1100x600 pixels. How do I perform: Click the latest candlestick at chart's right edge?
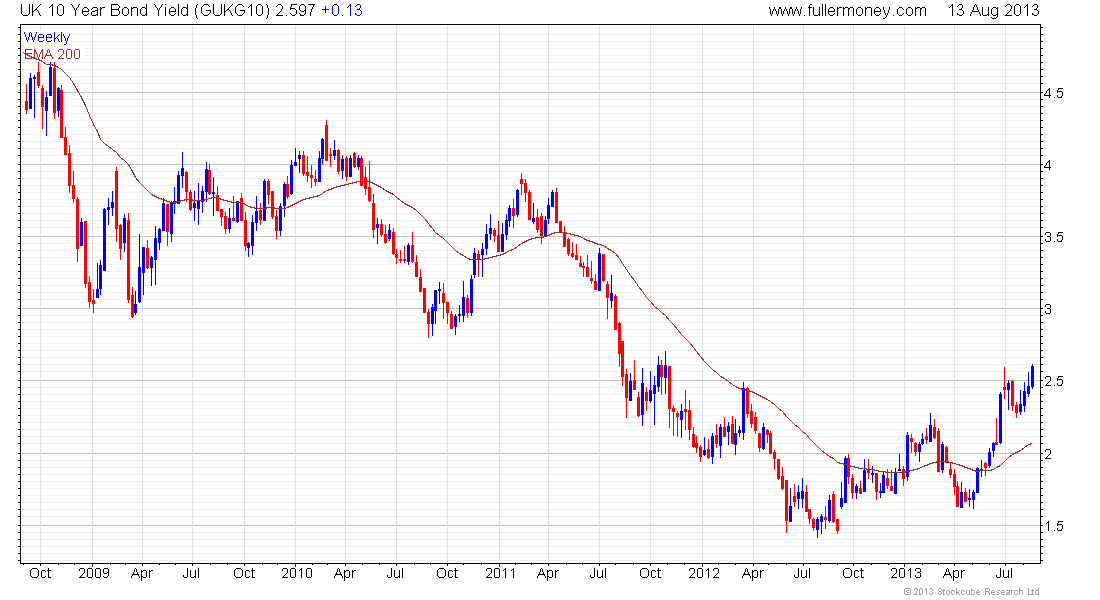(x=1032, y=378)
